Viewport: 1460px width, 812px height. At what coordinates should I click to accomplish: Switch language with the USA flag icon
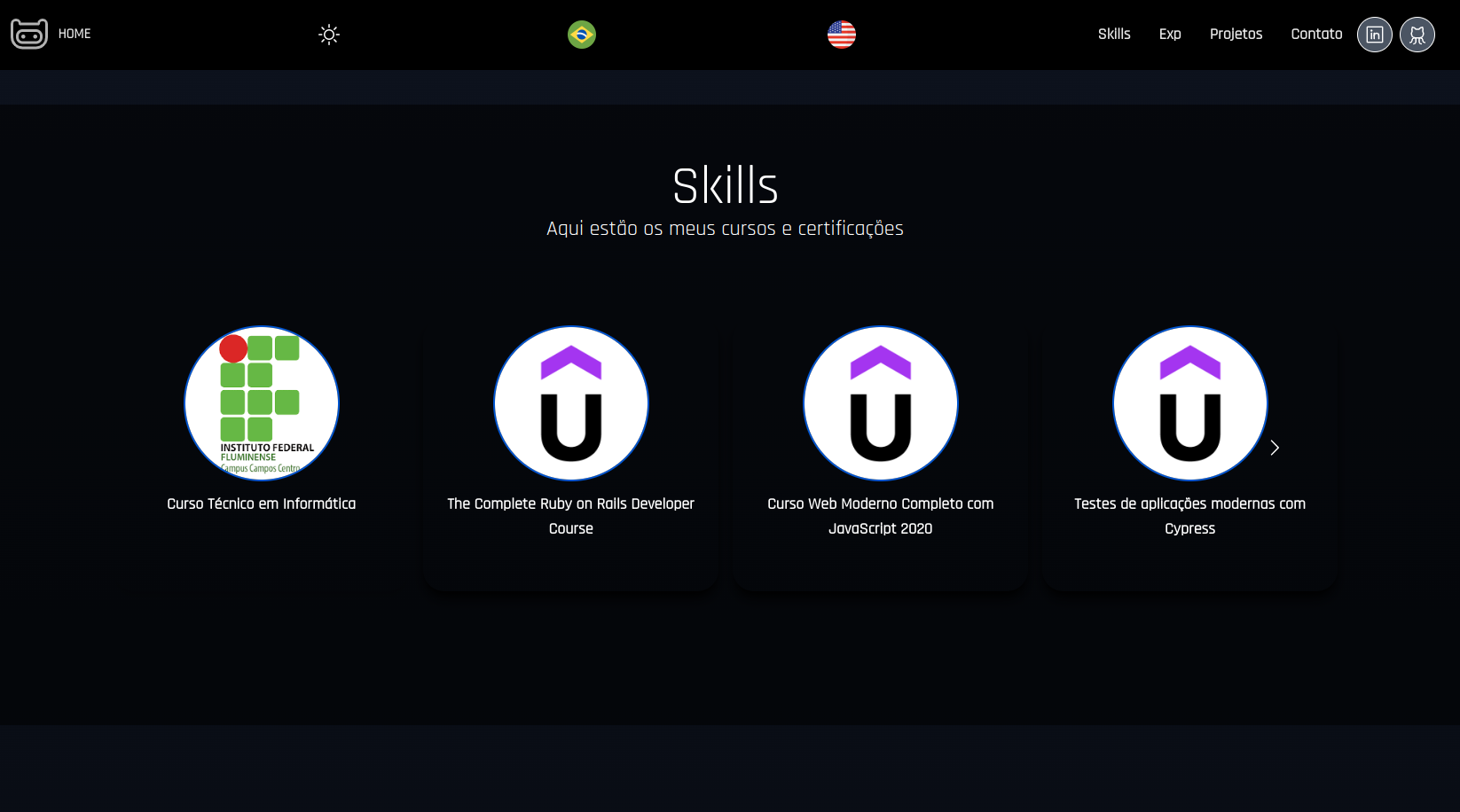coord(842,35)
